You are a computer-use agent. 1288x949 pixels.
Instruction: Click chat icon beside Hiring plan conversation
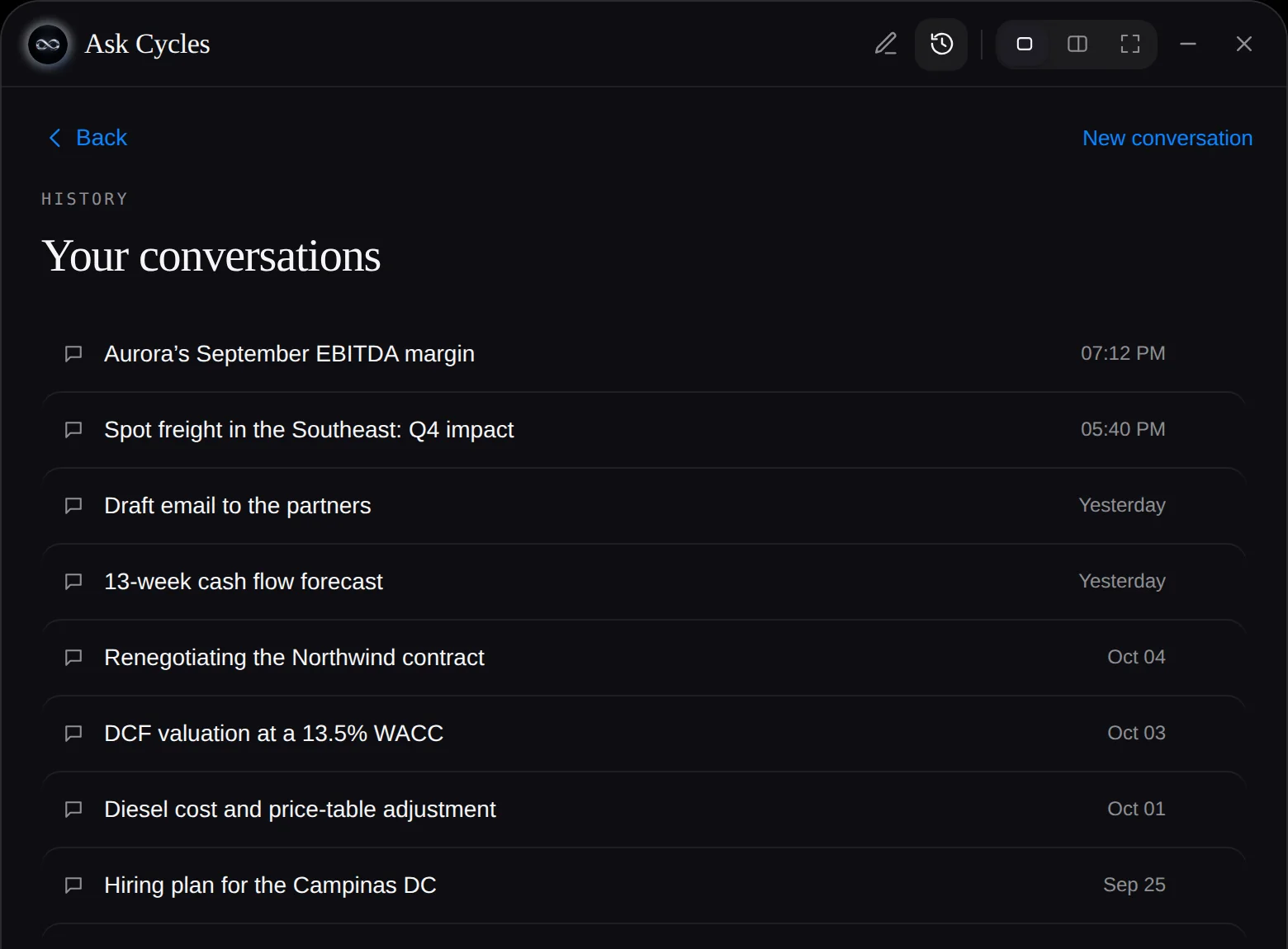pos(73,885)
